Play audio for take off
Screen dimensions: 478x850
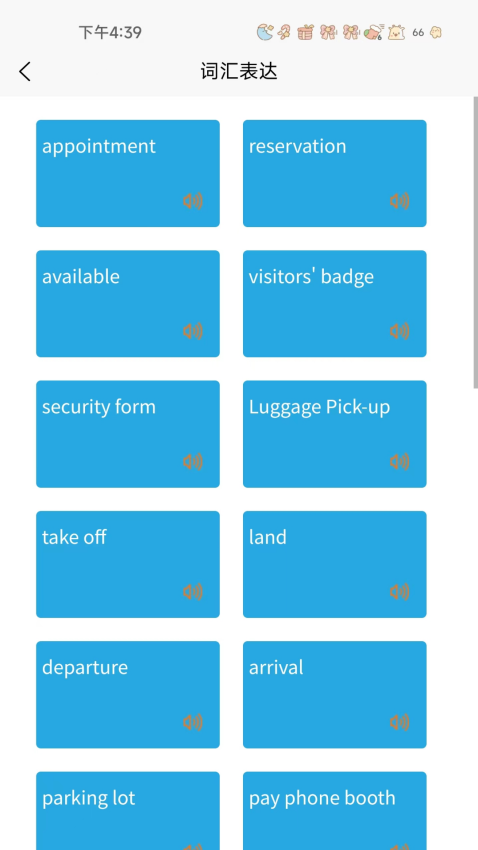point(193,592)
